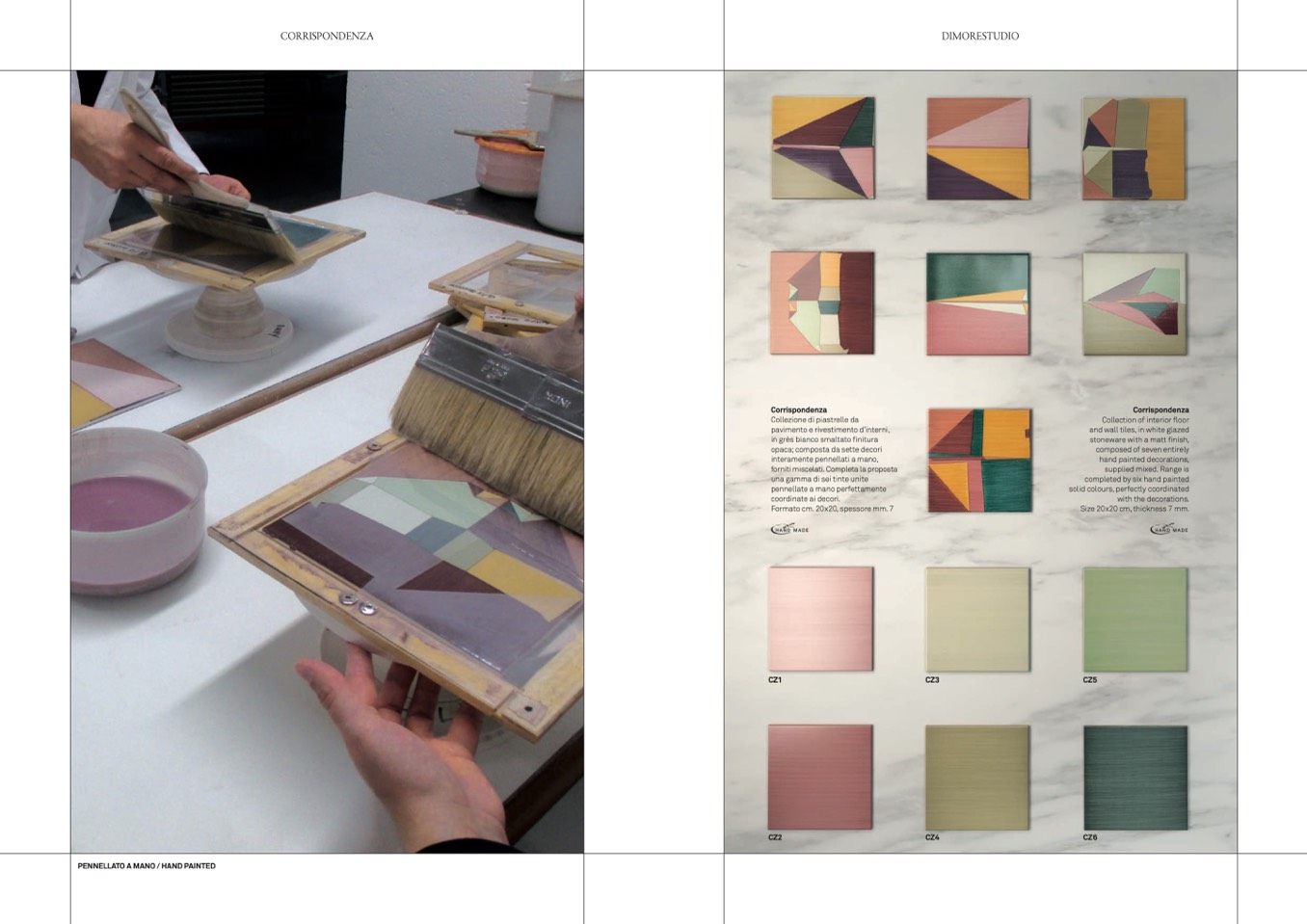Click the large paintbrush in the photo
Image resolution: width=1307 pixels, height=924 pixels.
492,414
